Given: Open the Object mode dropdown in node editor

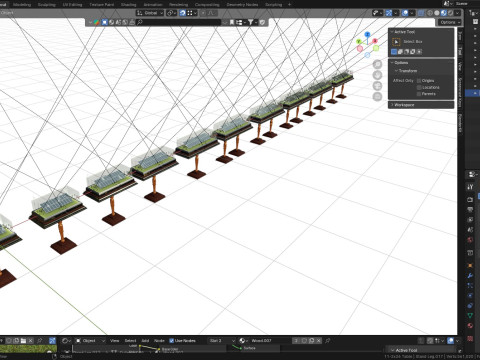Looking at the screenshot, I should click(x=90, y=341).
